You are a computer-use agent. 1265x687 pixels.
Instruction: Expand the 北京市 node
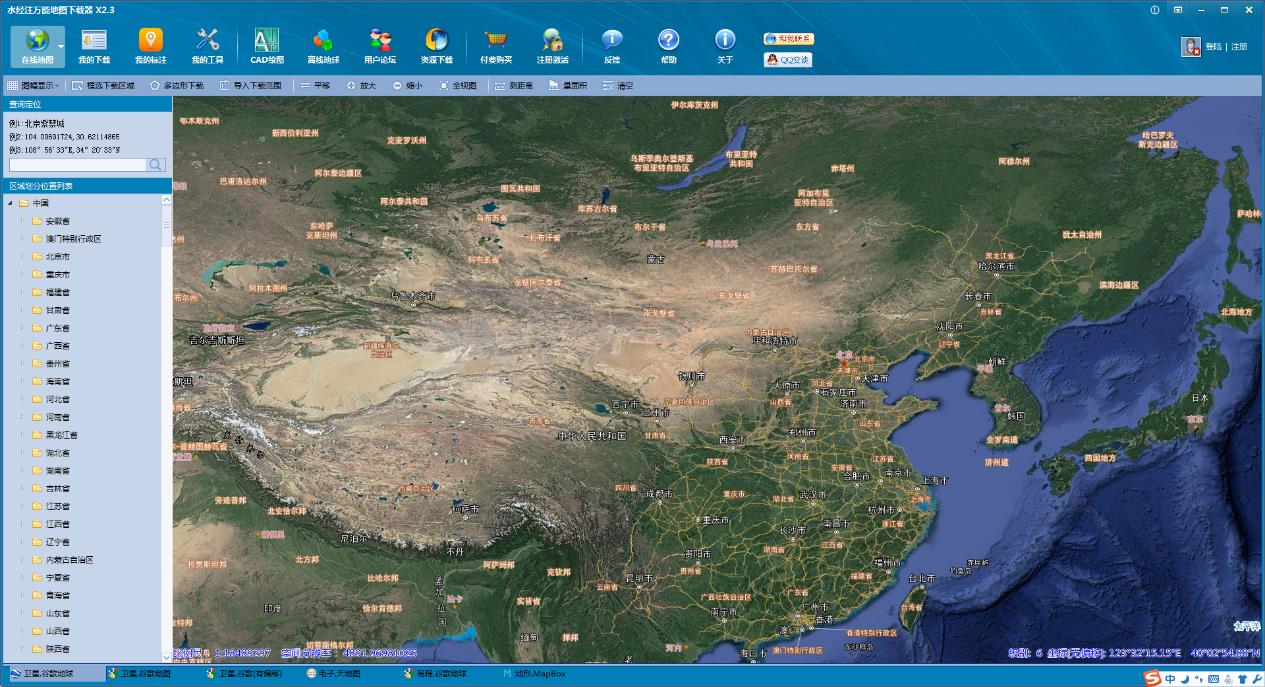pyautogui.click(x=24, y=256)
